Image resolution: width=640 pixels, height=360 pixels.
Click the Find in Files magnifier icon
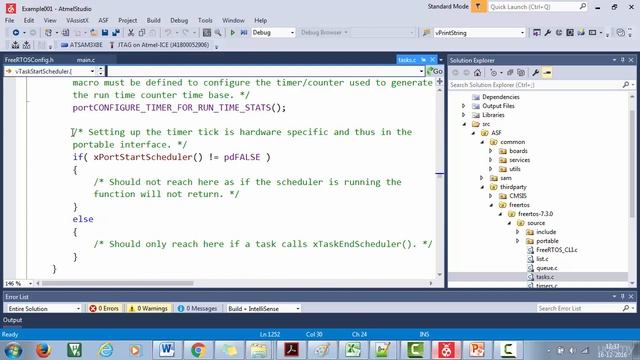coord(218,33)
